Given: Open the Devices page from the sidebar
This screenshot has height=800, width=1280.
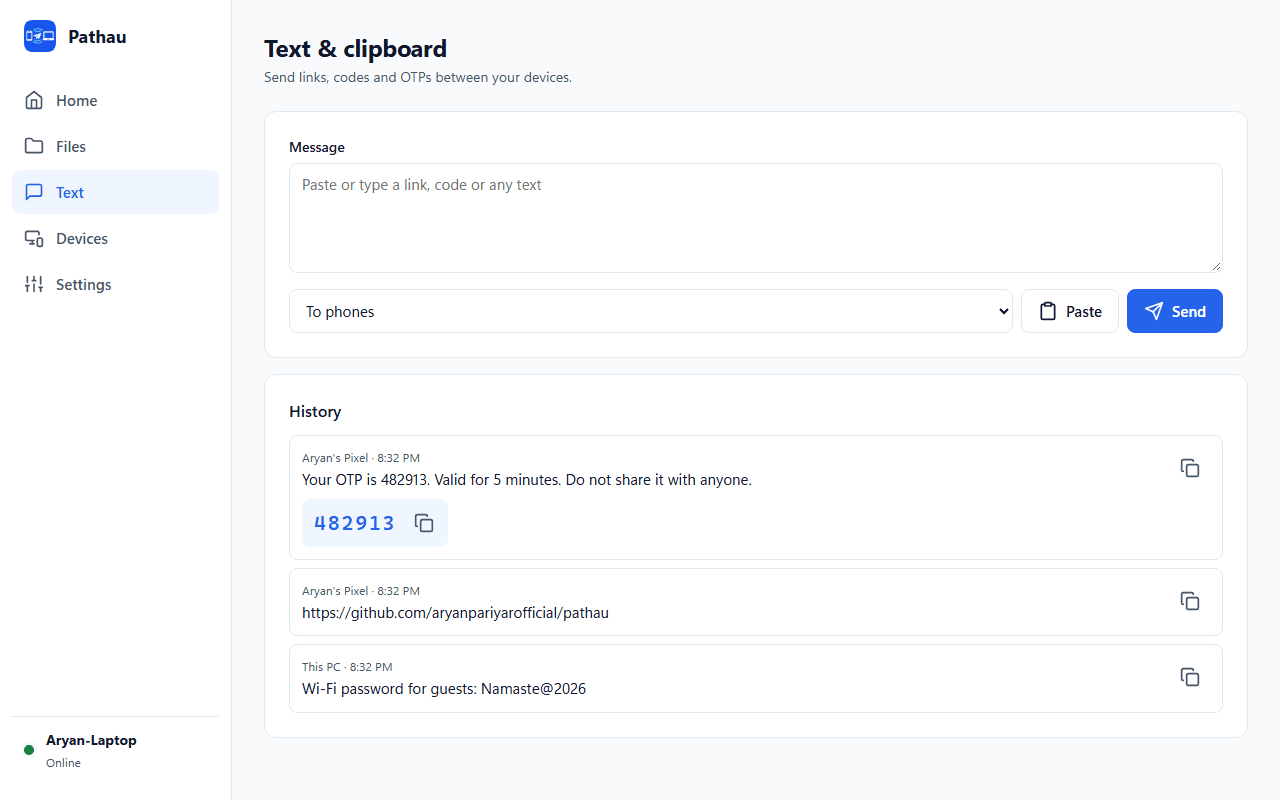Looking at the screenshot, I should (x=115, y=238).
